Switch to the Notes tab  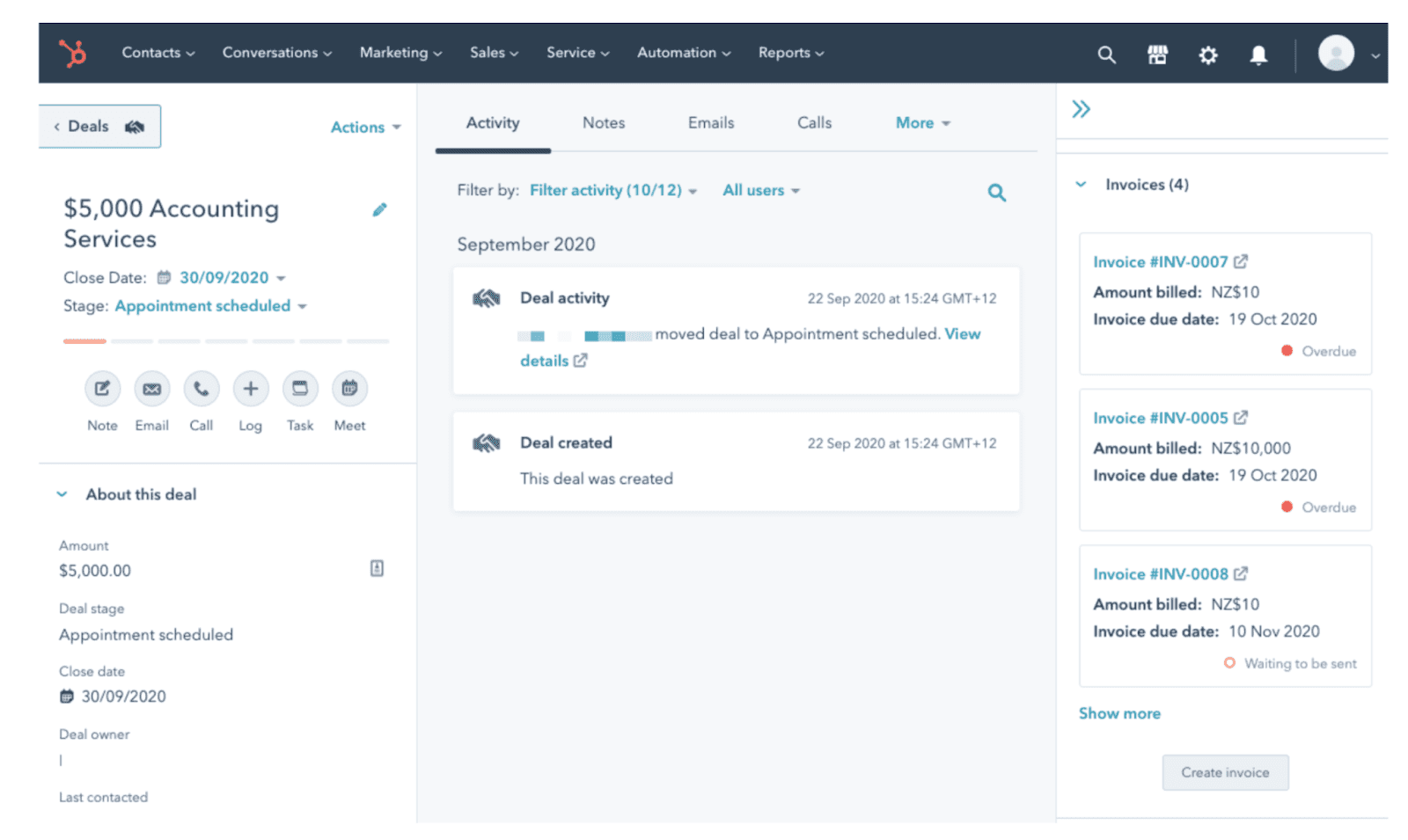(x=604, y=123)
